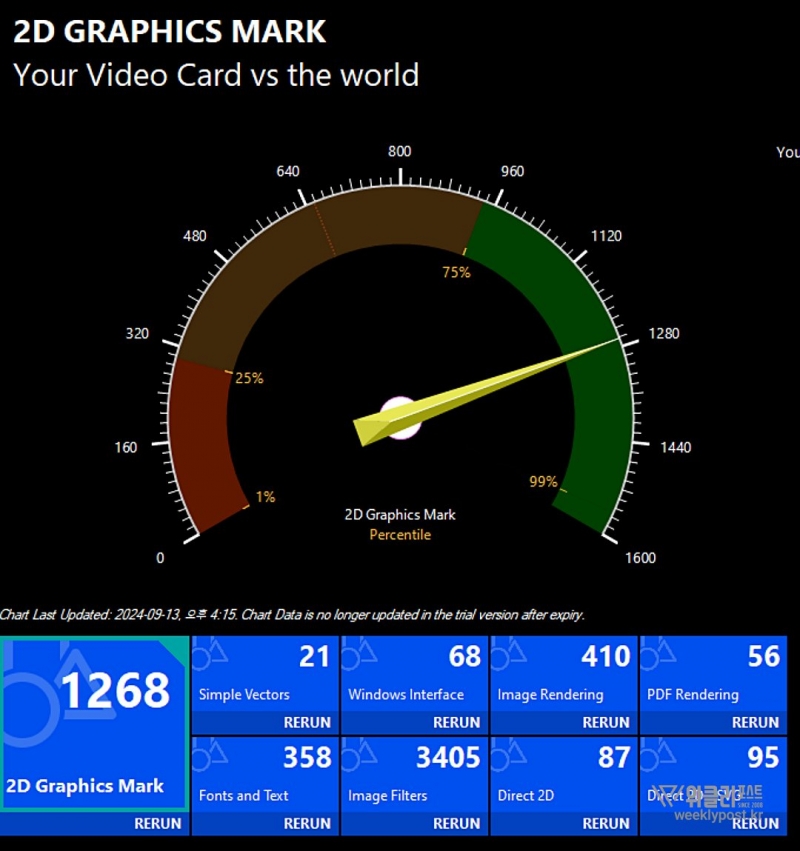
Task: Rerun the Windows Interface test
Action: pos(456,722)
